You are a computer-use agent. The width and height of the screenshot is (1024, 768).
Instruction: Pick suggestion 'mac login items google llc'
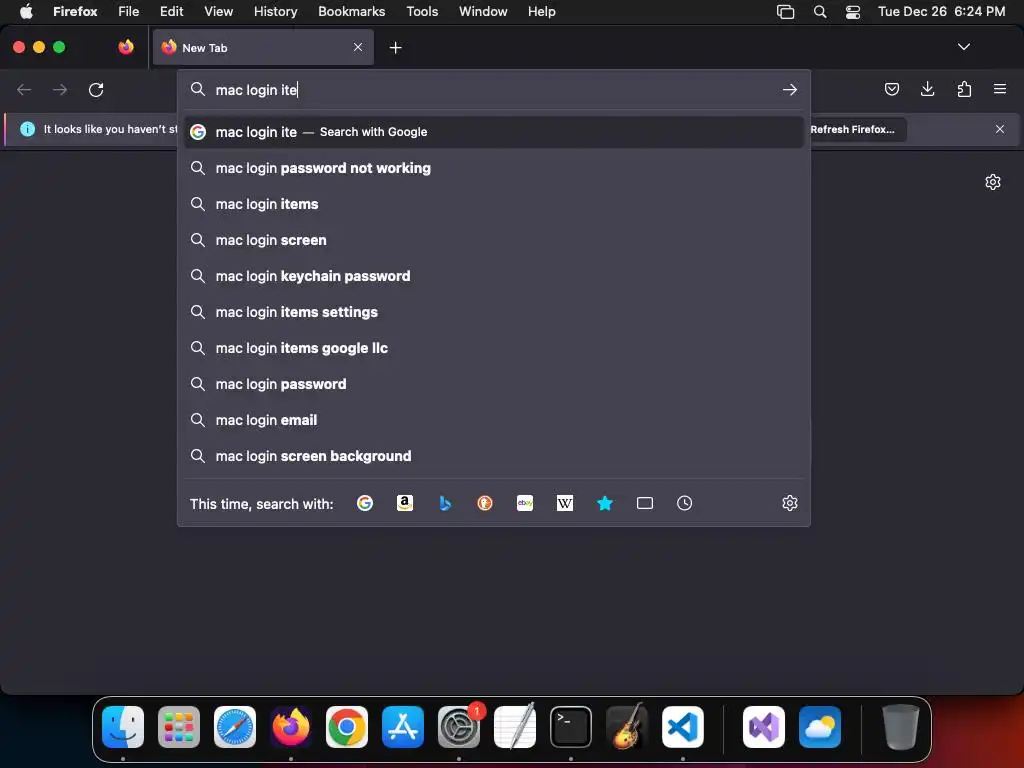(493, 347)
